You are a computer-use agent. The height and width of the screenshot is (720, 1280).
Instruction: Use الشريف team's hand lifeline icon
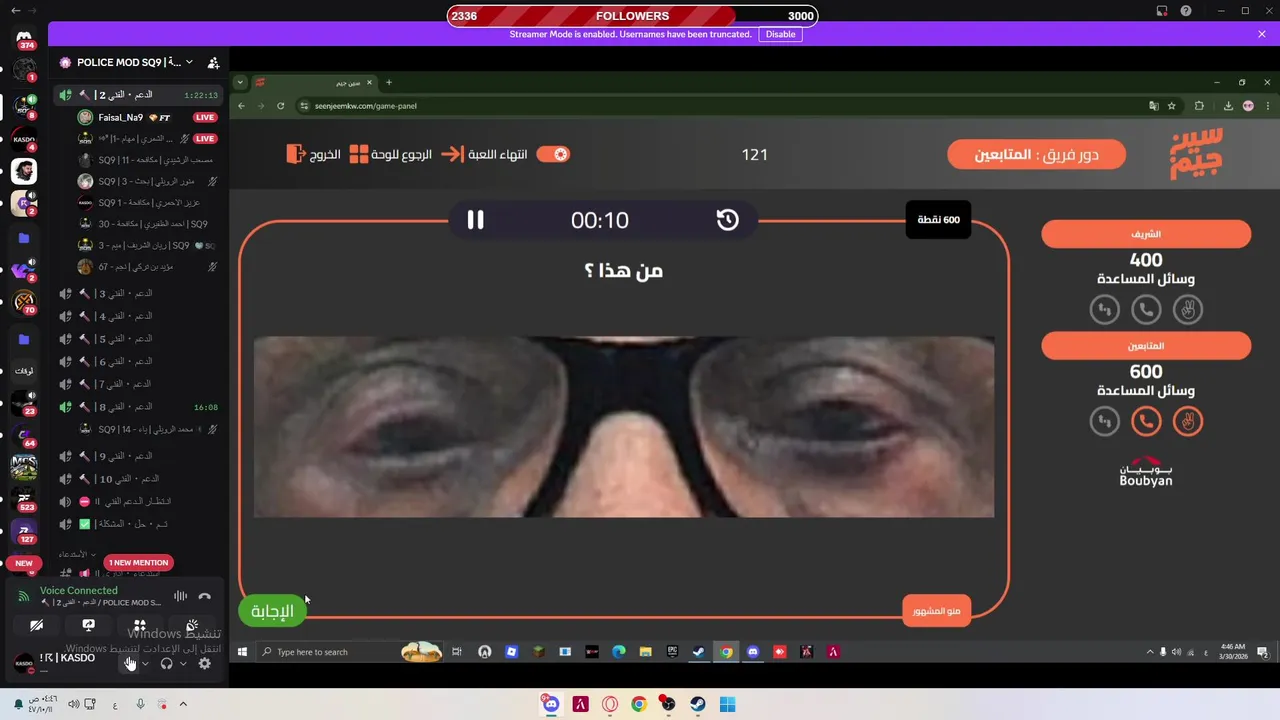1104,310
